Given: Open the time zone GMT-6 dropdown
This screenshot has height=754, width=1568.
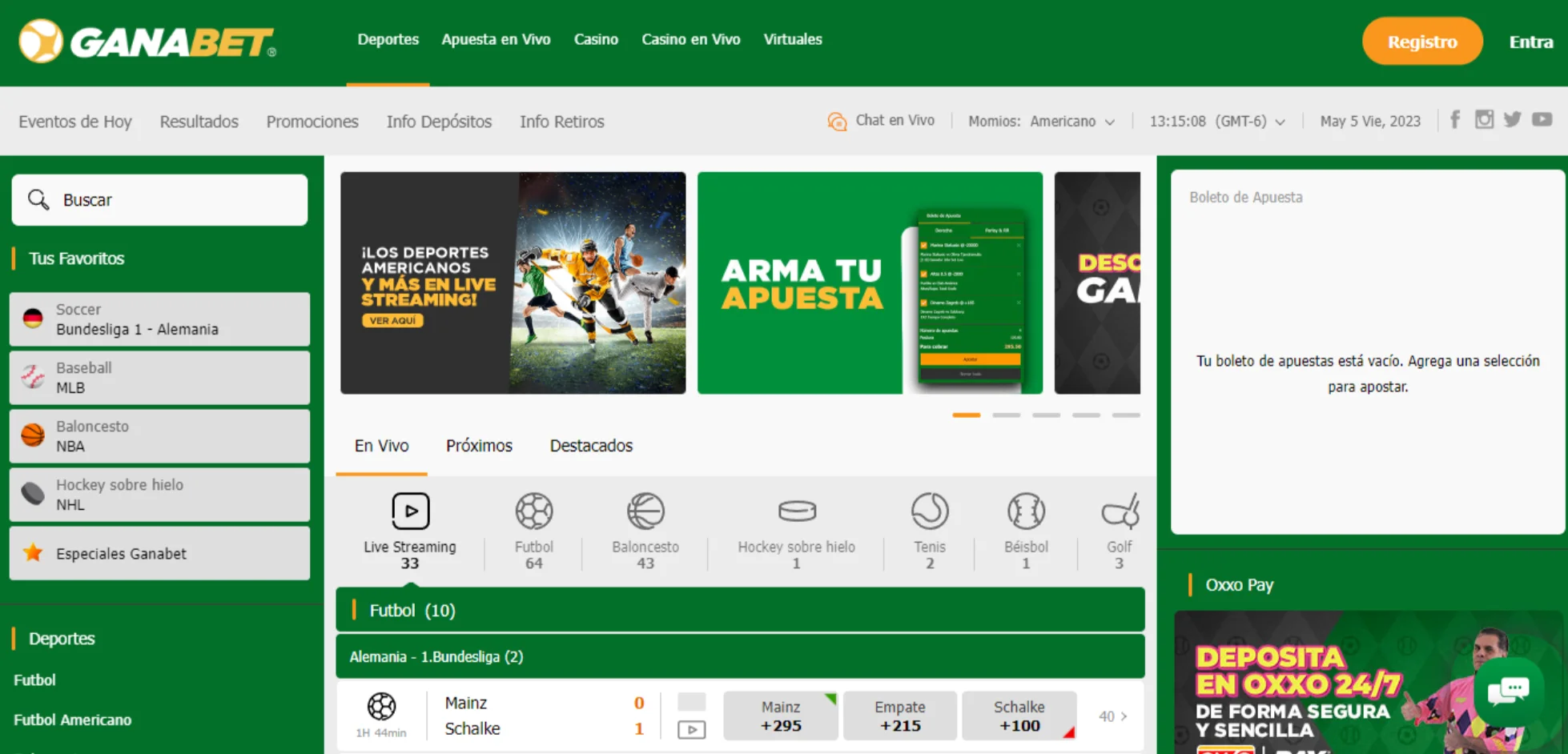Looking at the screenshot, I should point(1217,121).
